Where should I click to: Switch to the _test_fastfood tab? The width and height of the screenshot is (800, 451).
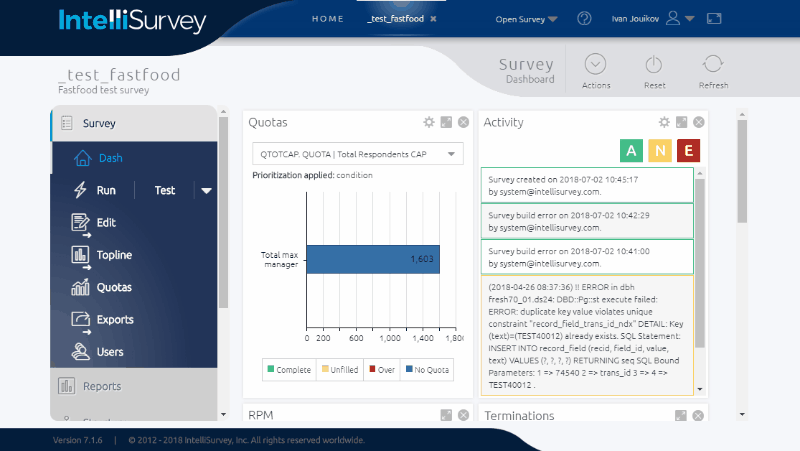tap(395, 19)
